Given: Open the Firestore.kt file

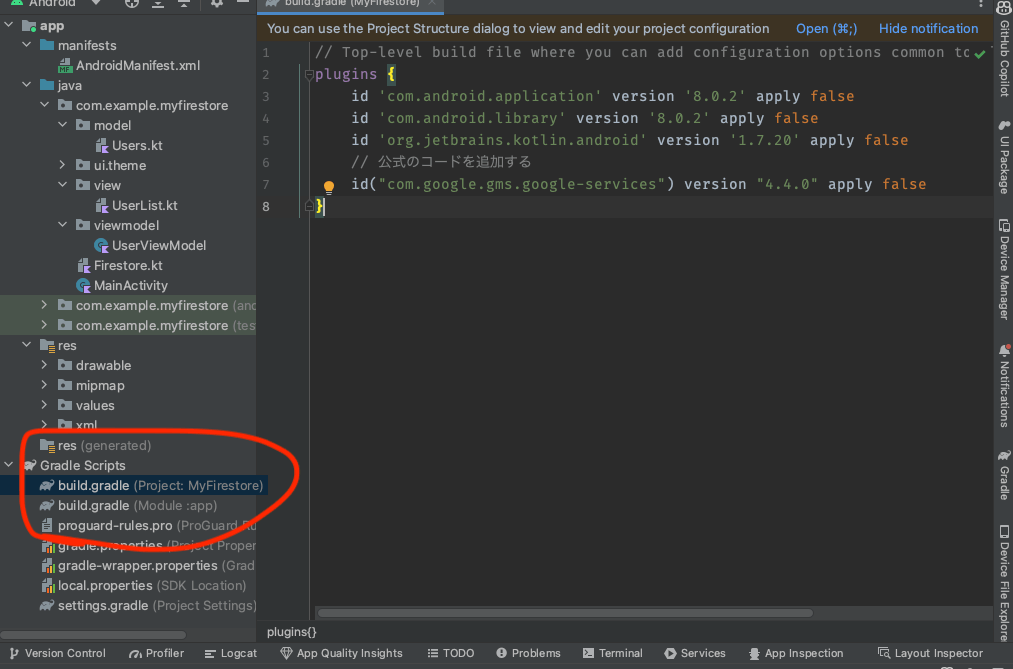Looking at the screenshot, I should pyautogui.click(x=120, y=265).
